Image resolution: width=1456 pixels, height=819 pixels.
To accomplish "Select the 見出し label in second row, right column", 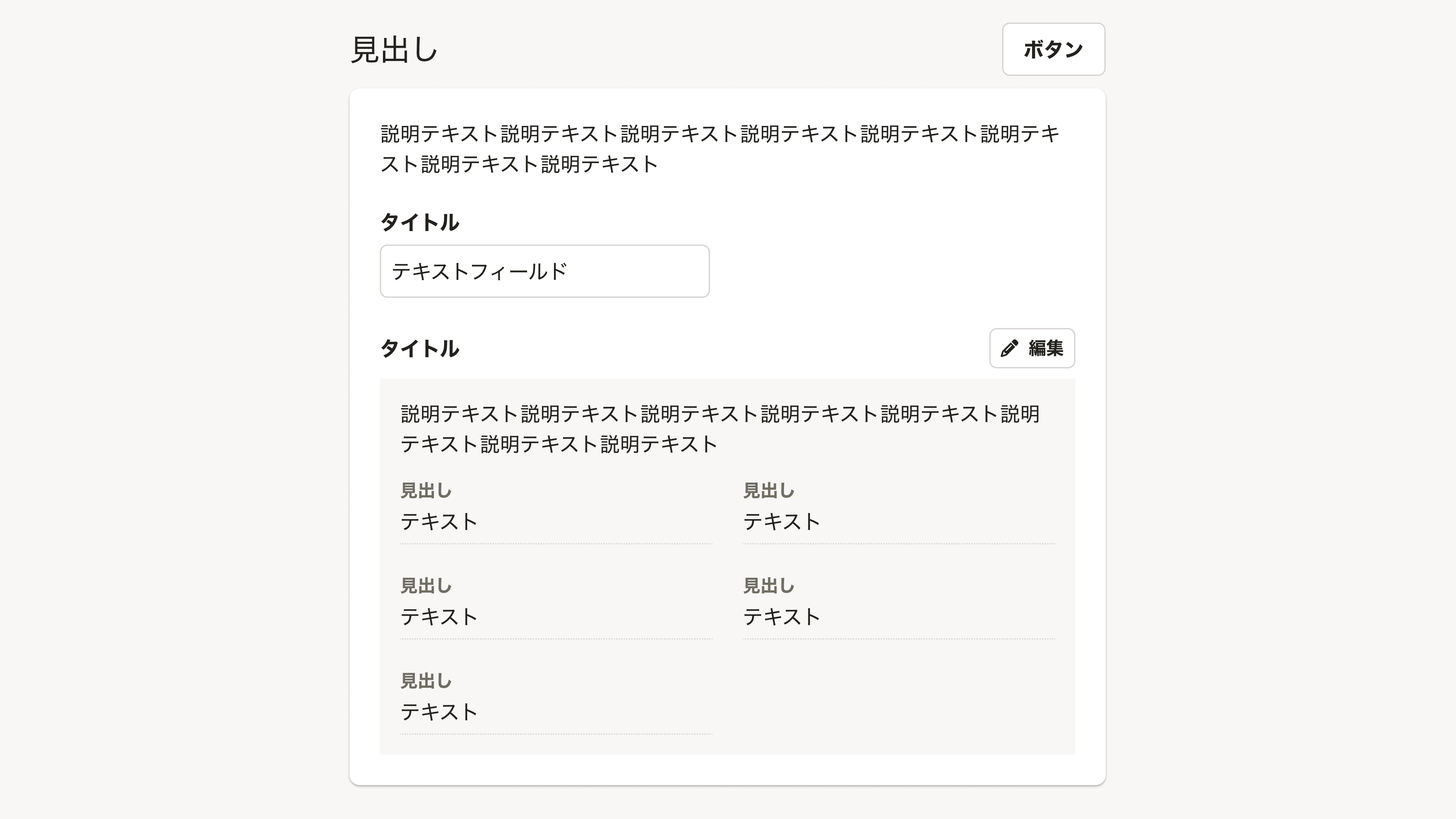I will point(769,585).
